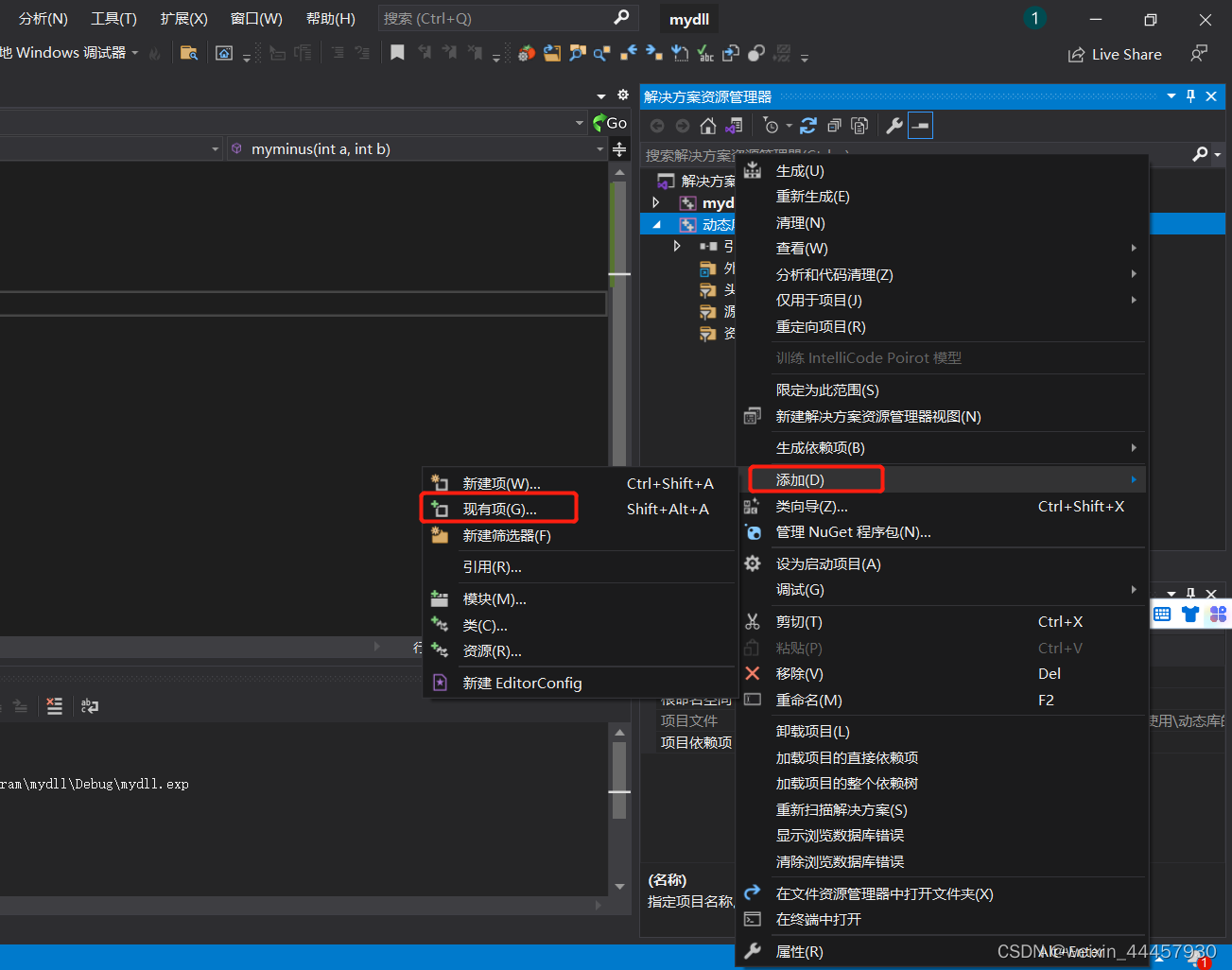The image size is (1232, 970).
Task: Collapse the selected dynamic library project node
Action: point(656,224)
